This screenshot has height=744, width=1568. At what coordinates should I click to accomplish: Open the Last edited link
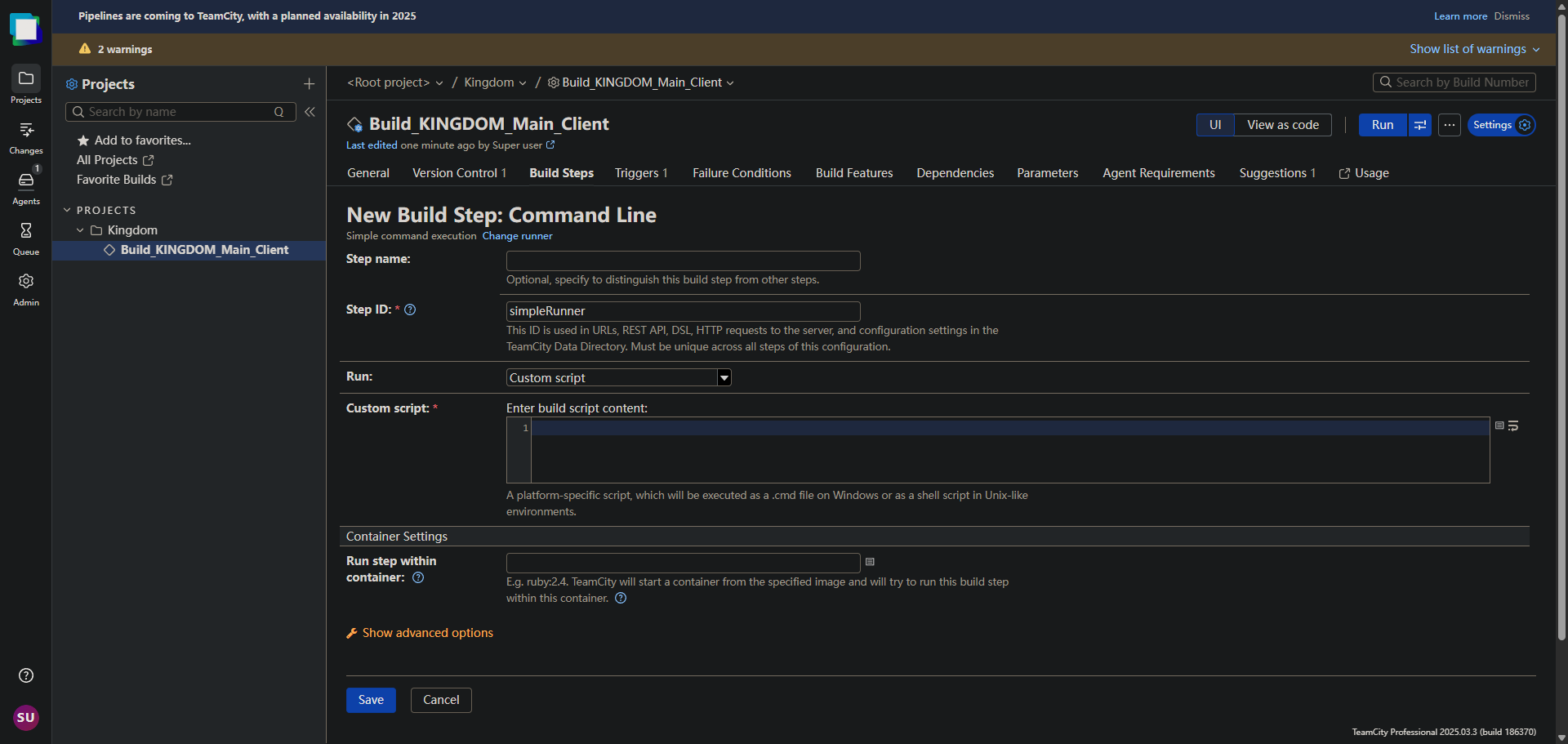click(372, 145)
